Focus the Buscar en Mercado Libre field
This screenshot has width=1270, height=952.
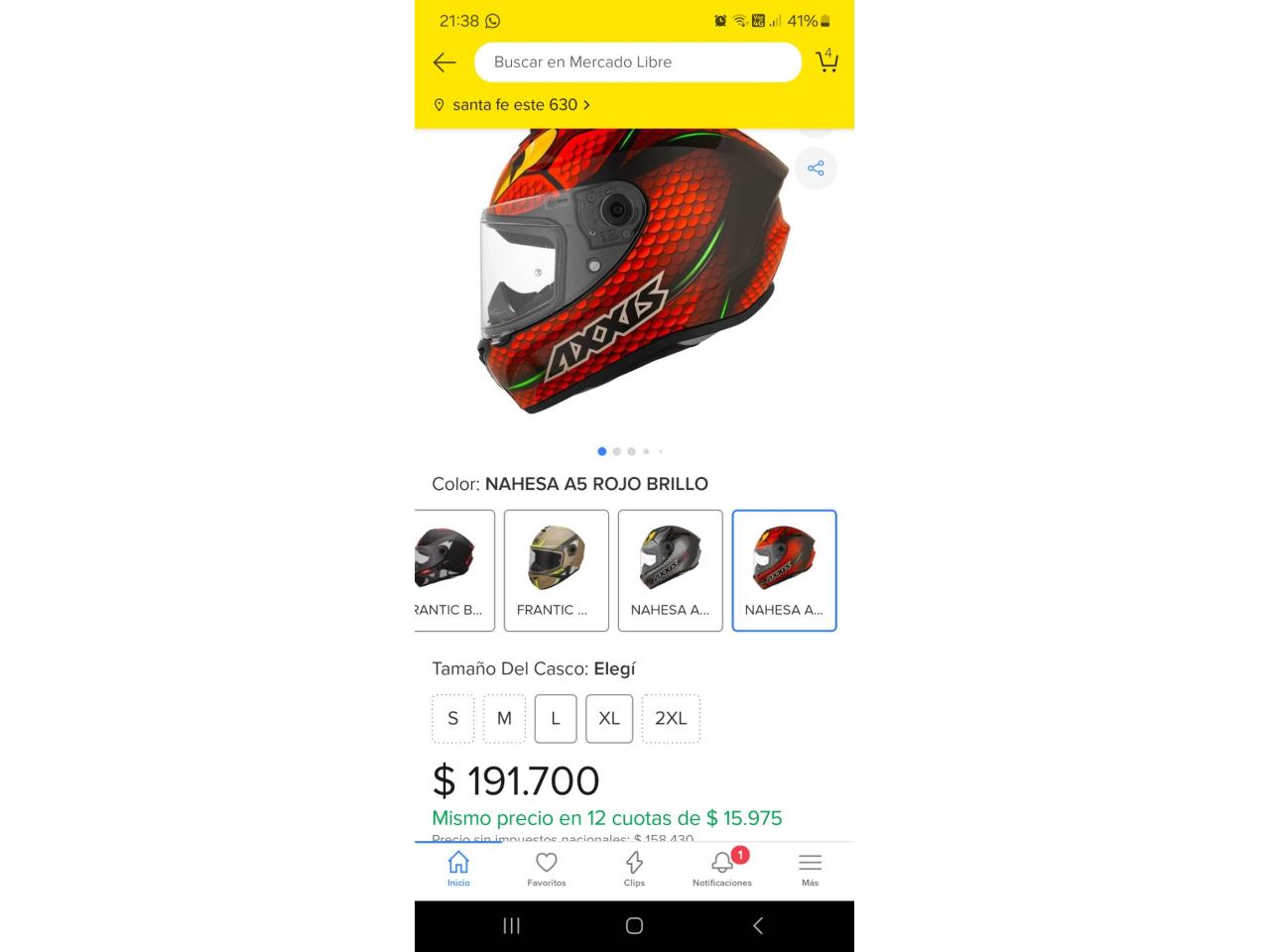pyautogui.click(x=638, y=61)
